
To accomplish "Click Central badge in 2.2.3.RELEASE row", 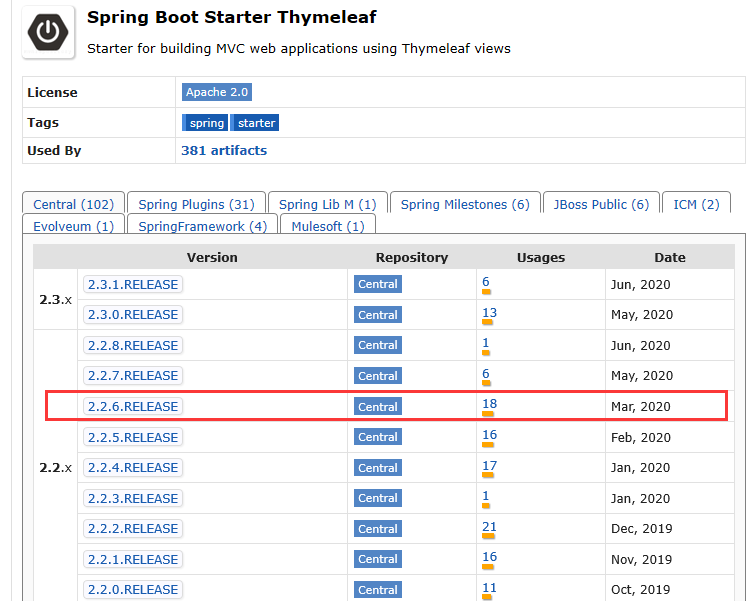I will coord(378,498).
